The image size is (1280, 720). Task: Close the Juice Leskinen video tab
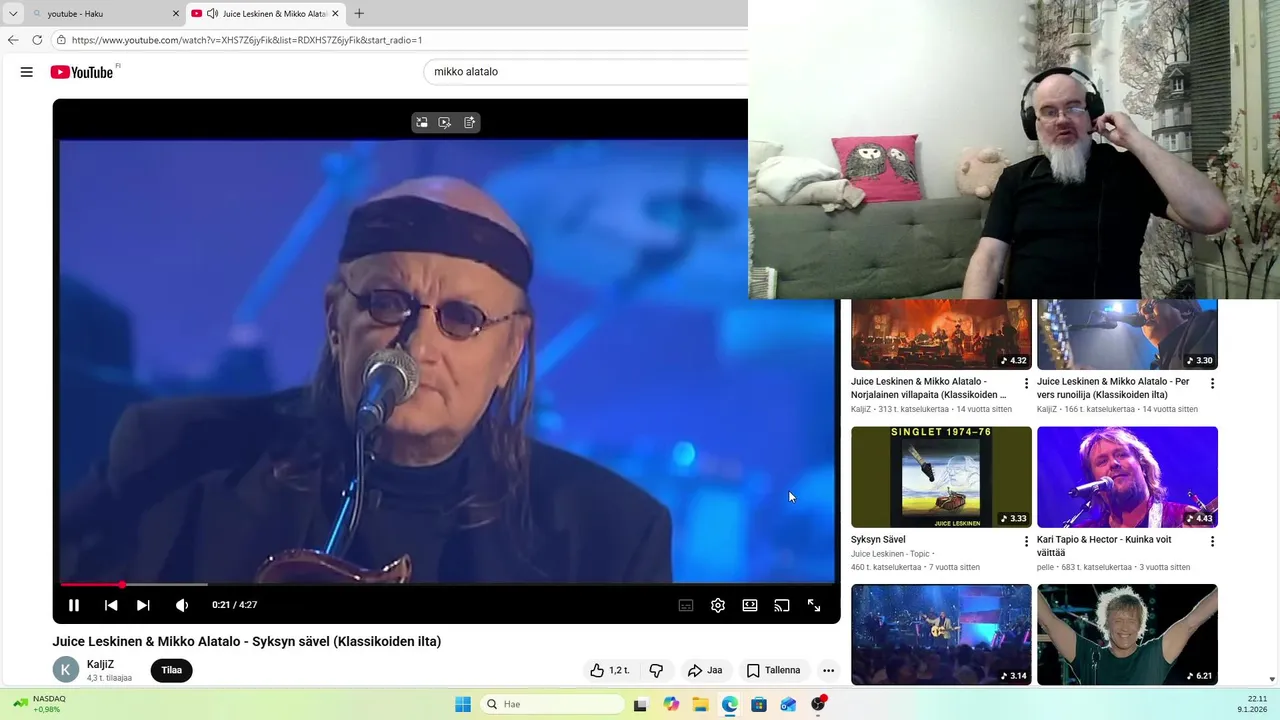click(x=335, y=14)
